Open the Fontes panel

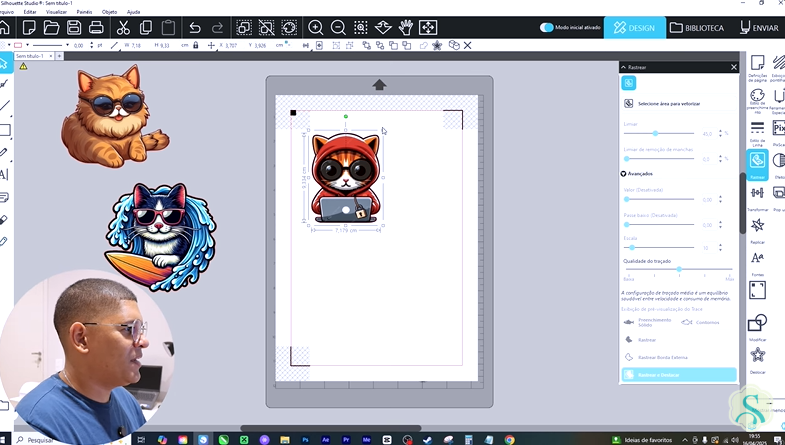(757, 263)
